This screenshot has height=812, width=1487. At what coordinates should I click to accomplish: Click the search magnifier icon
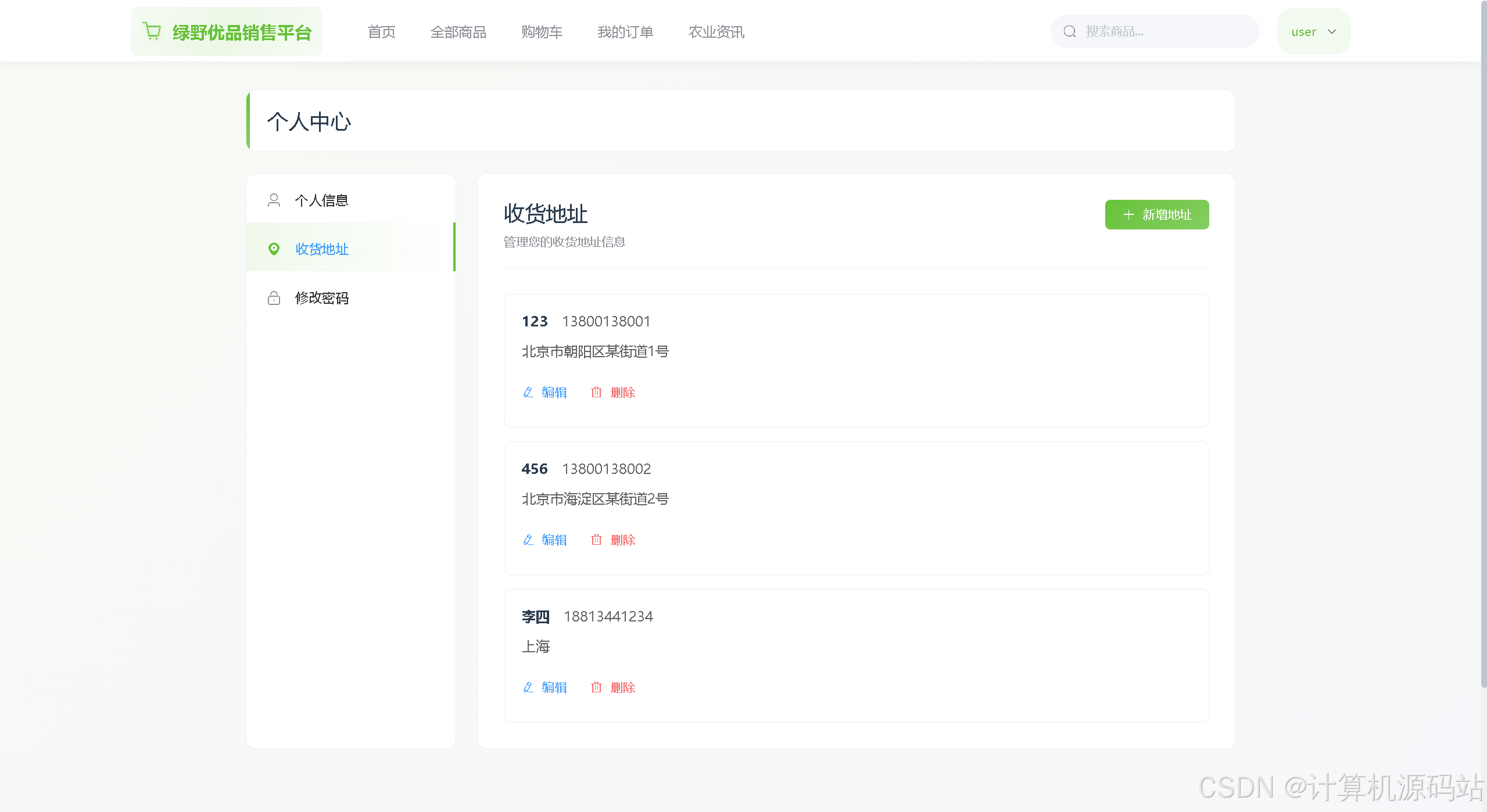1069,31
